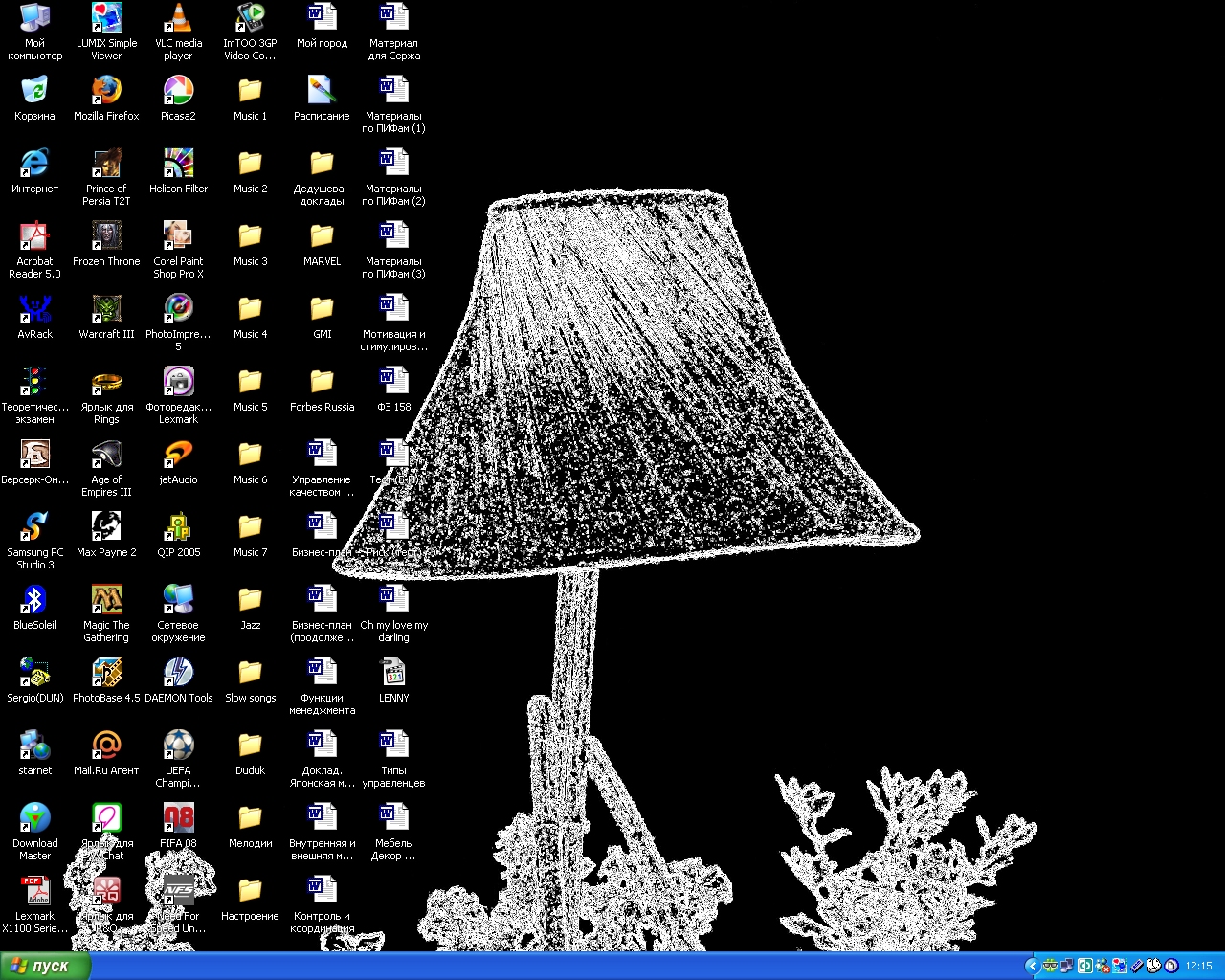
Task: Open Acrobat Reader 5.0 shortcut
Action: pyautogui.click(x=34, y=236)
